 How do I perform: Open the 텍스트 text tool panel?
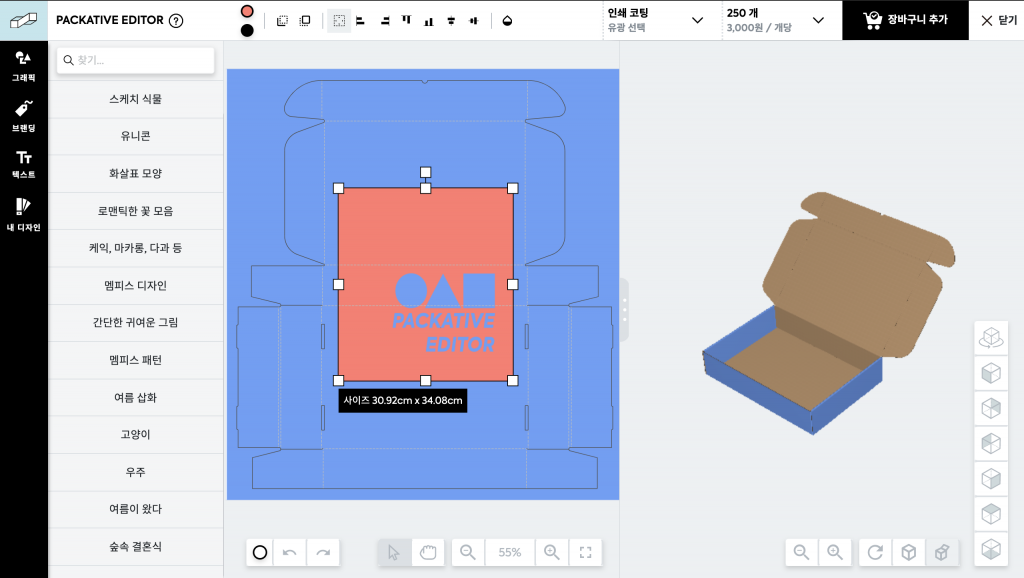tap(24, 164)
